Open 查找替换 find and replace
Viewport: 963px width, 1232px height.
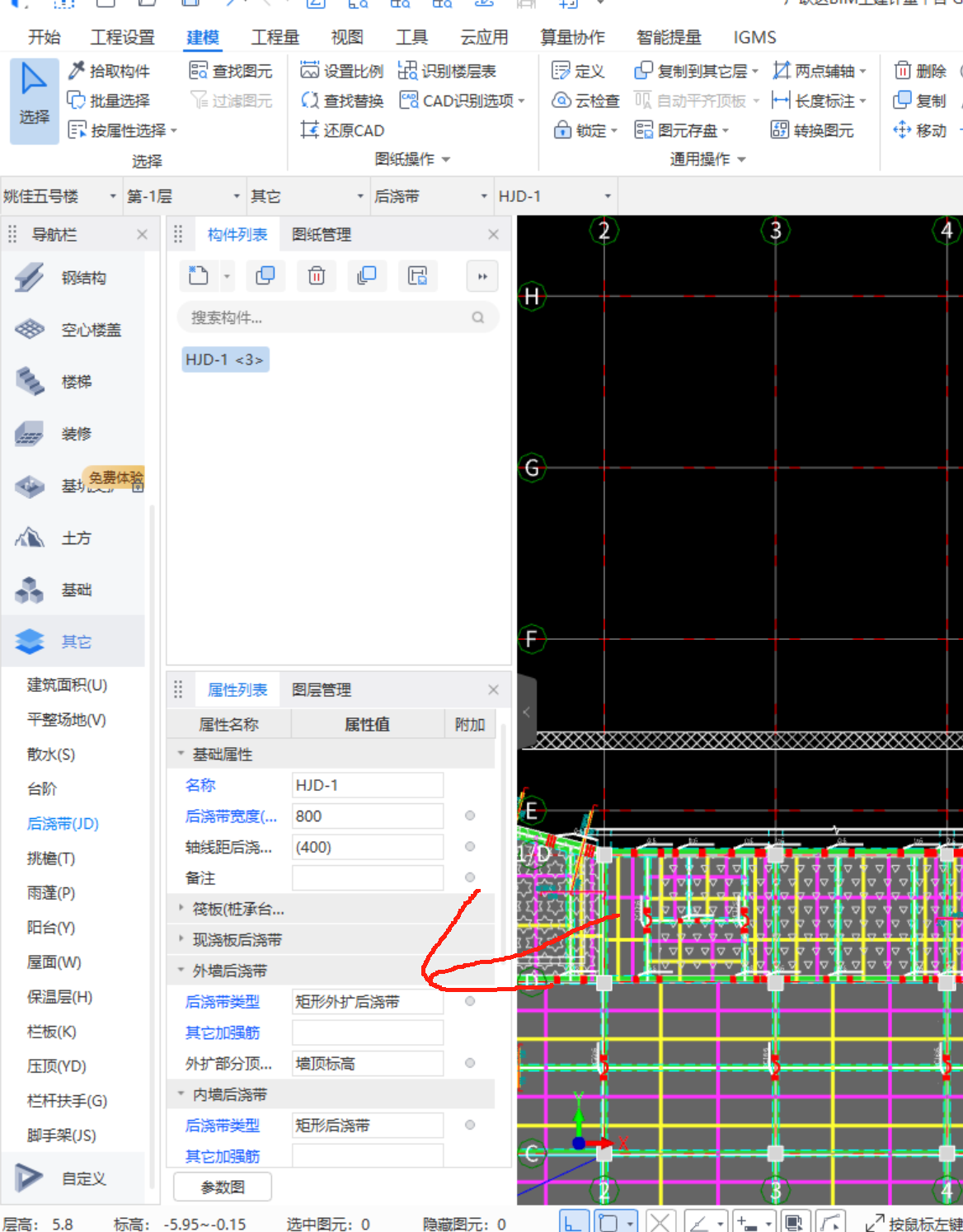tap(342, 101)
